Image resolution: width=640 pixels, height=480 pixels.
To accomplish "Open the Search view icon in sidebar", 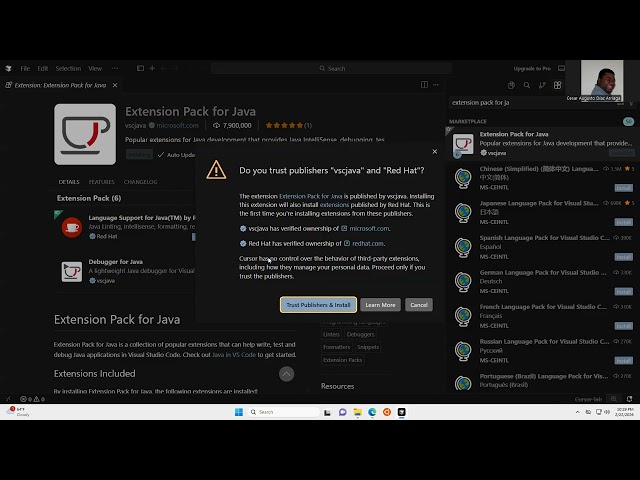I will (527, 85).
